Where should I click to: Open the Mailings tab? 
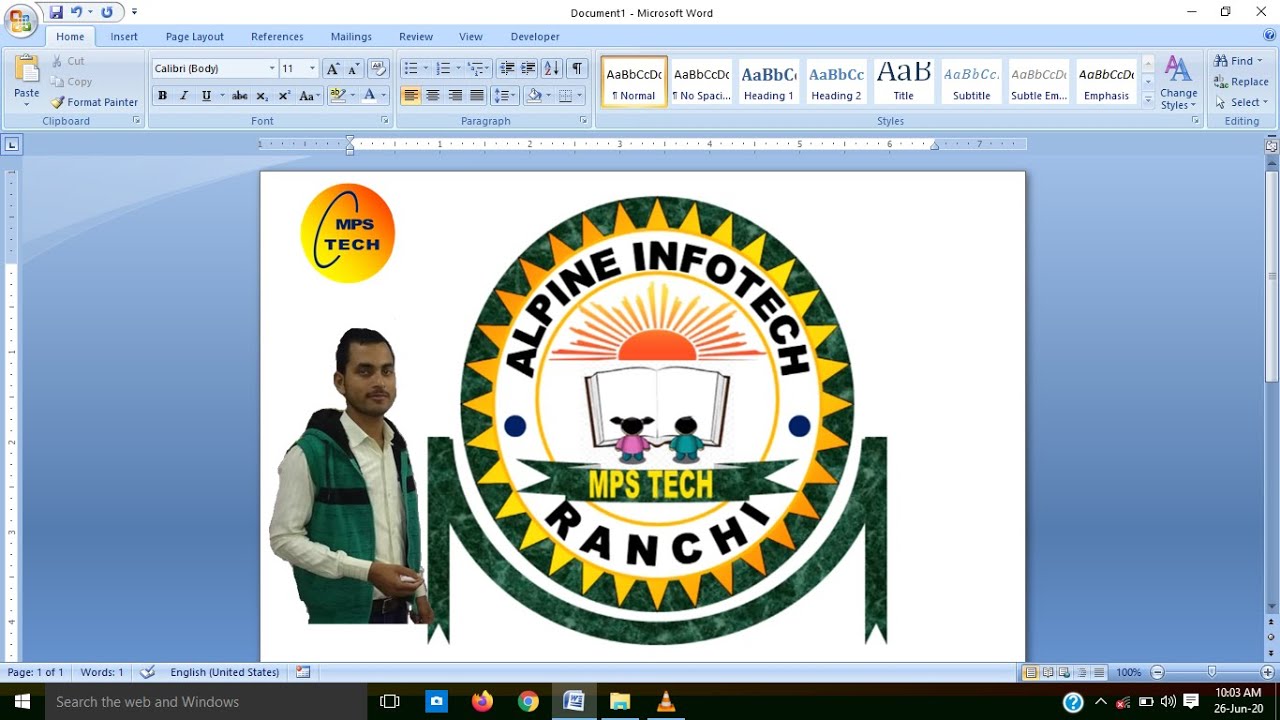click(x=351, y=37)
